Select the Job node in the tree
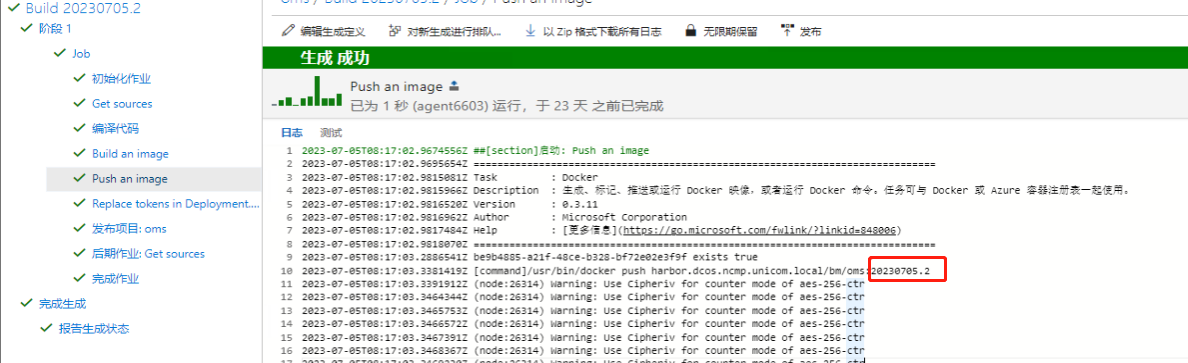The height and width of the screenshot is (363, 1188). 81,54
